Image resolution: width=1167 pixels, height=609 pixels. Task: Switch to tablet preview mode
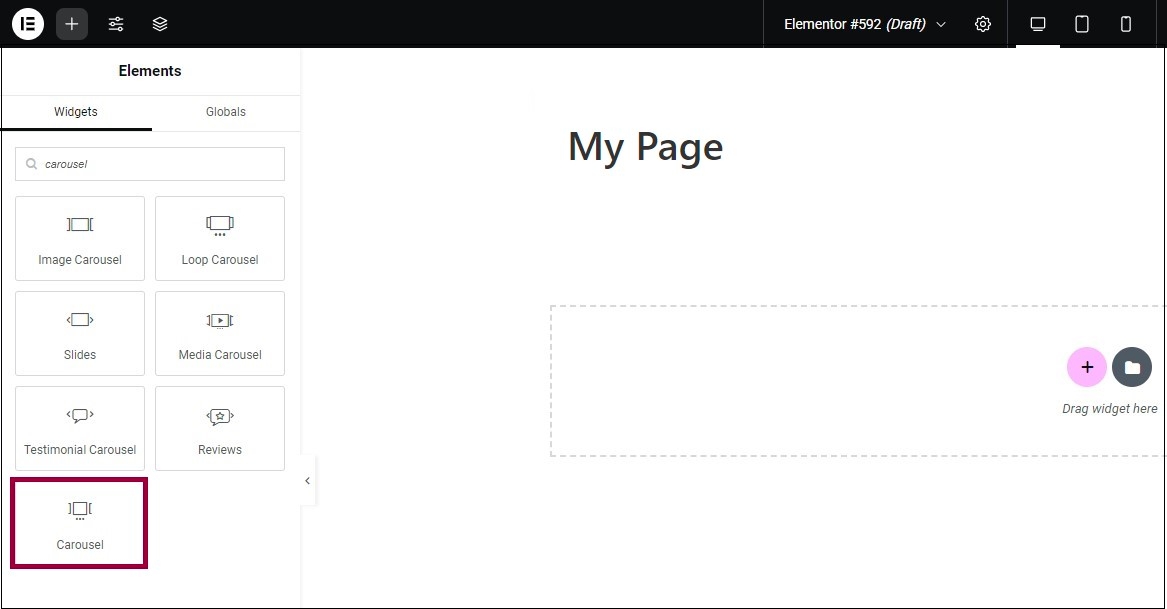(1082, 24)
